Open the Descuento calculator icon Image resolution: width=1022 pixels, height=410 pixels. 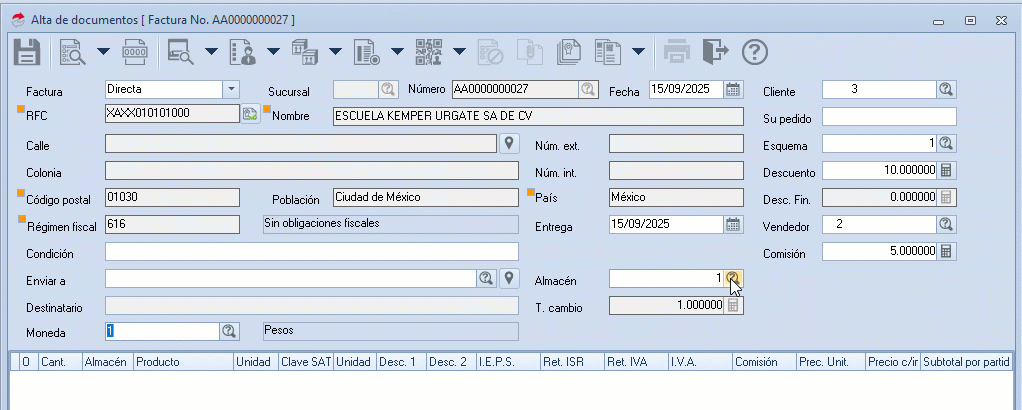click(946, 170)
